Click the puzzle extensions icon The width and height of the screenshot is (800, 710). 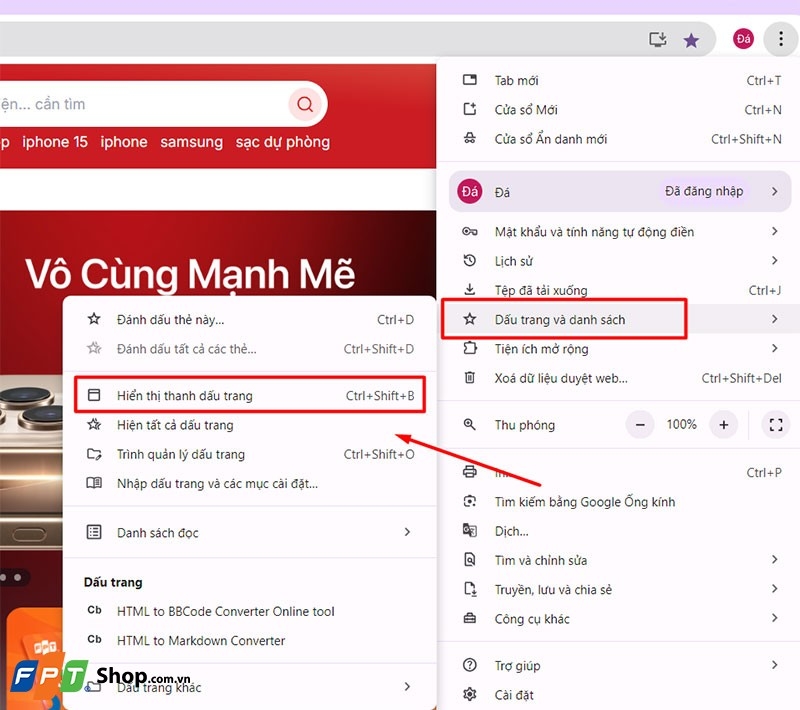pos(469,348)
